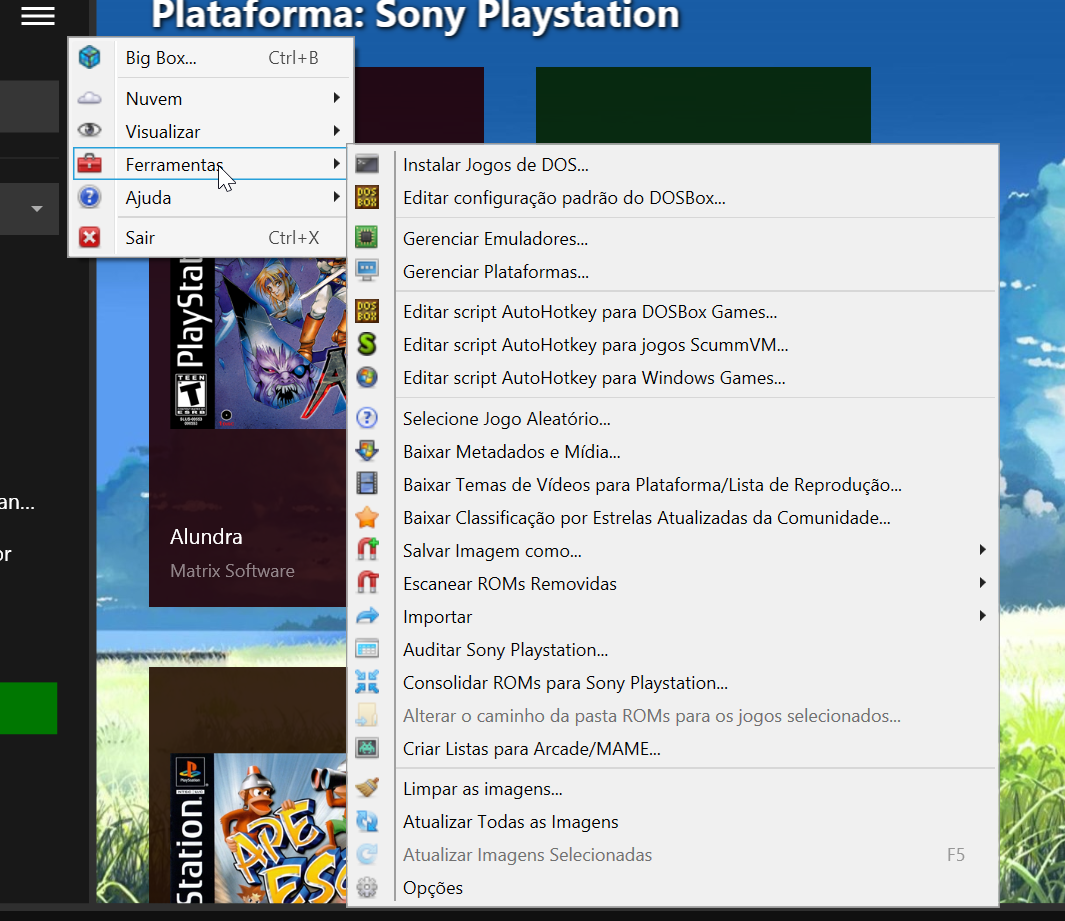1065x921 pixels.
Task: Click the DOSBox icon beside Editar configuração padrão
Action: coord(367,198)
